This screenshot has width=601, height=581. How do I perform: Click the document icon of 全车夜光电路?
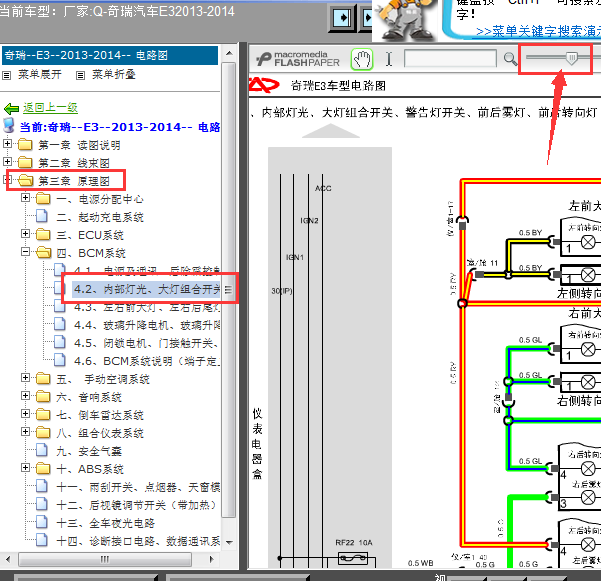point(41,523)
